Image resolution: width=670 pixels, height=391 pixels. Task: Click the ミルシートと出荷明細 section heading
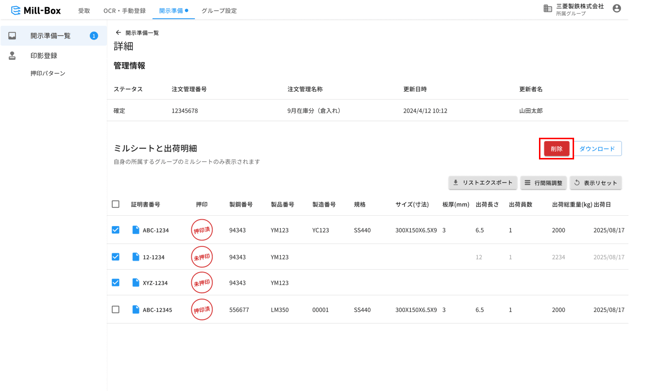point(155,148)
